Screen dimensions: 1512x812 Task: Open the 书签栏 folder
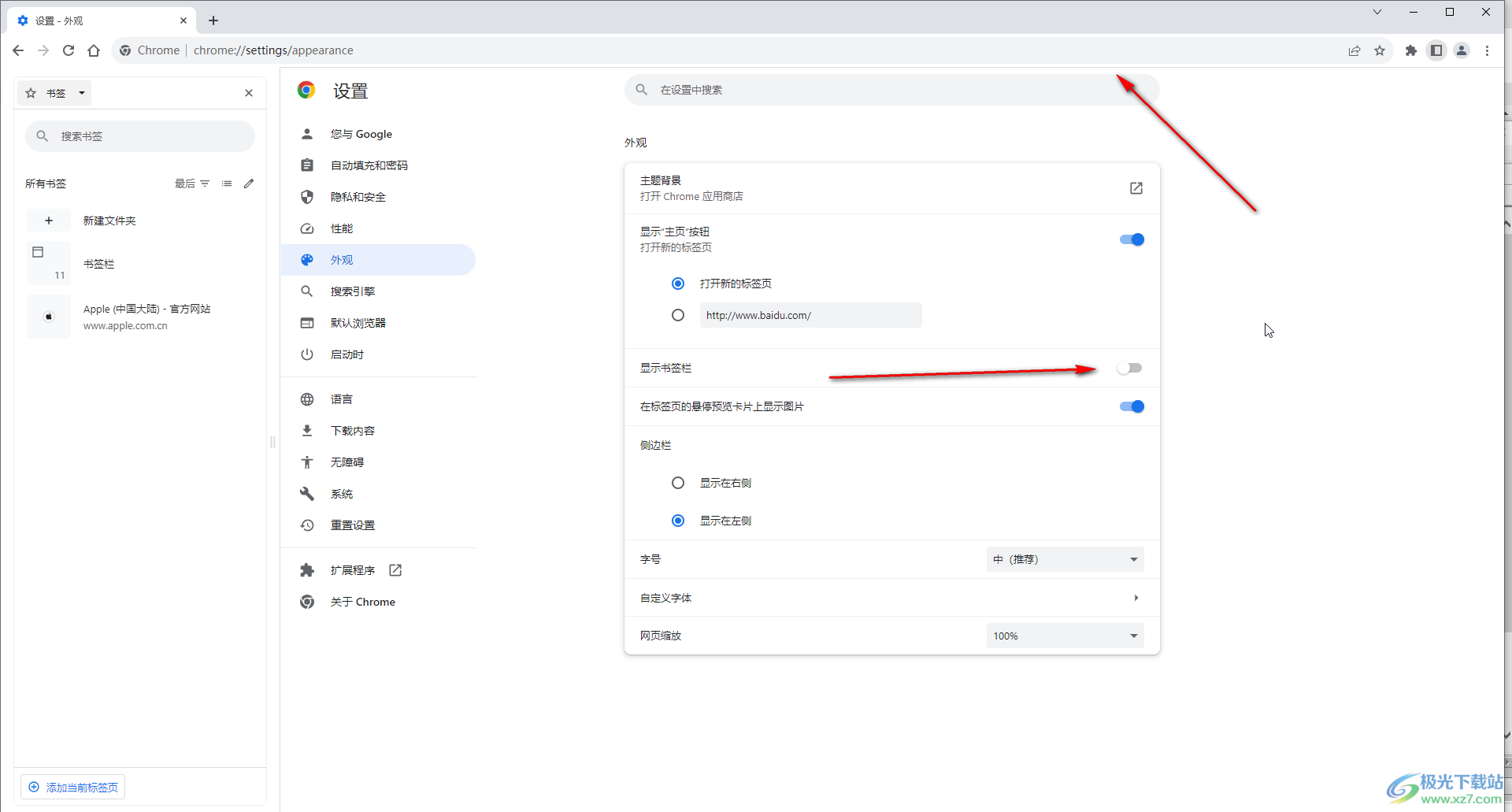140,264
